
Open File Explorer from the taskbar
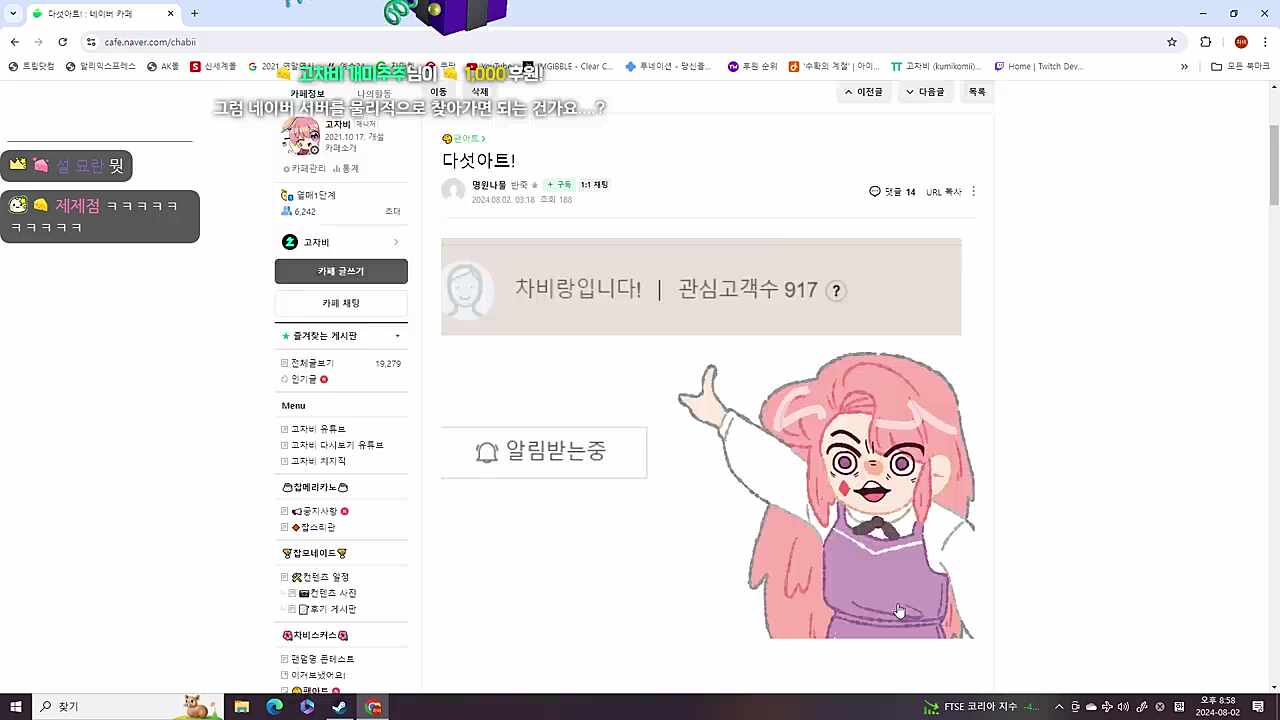242,707
